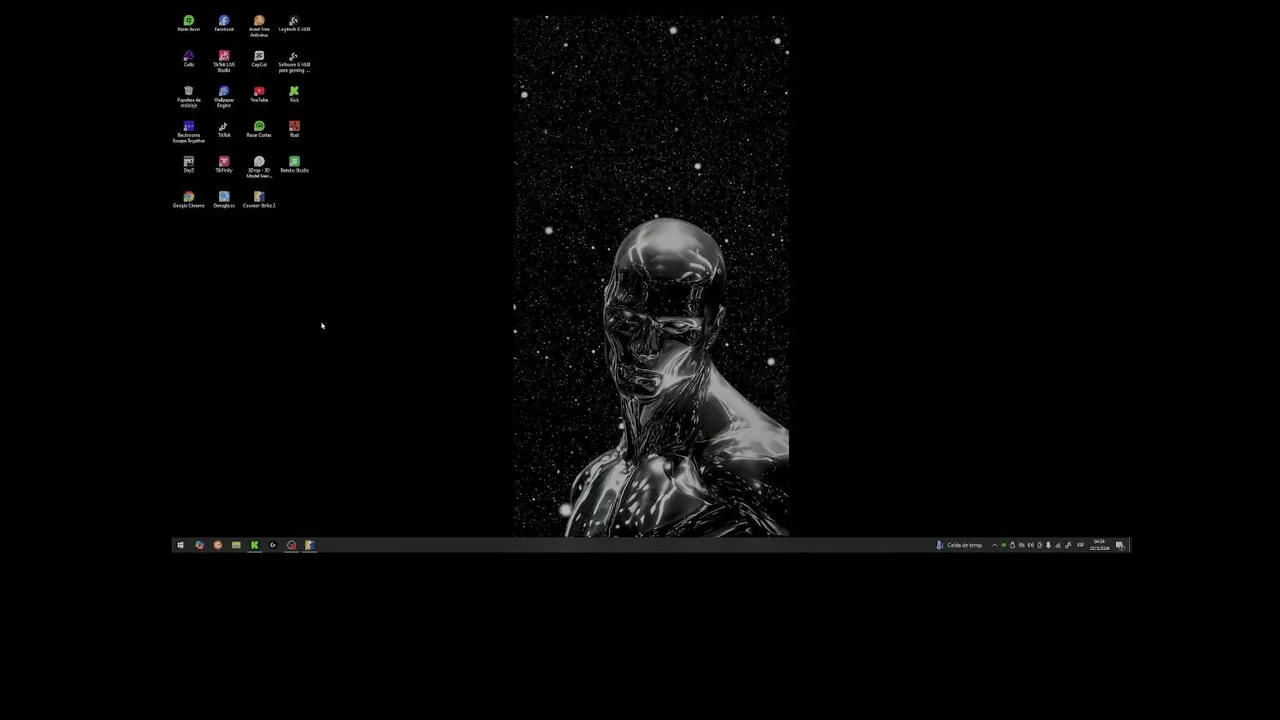Open File Explorer in the taskbar

point(236,545)
